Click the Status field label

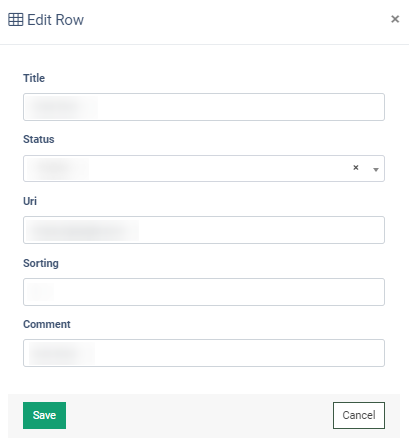click(39, 139)
